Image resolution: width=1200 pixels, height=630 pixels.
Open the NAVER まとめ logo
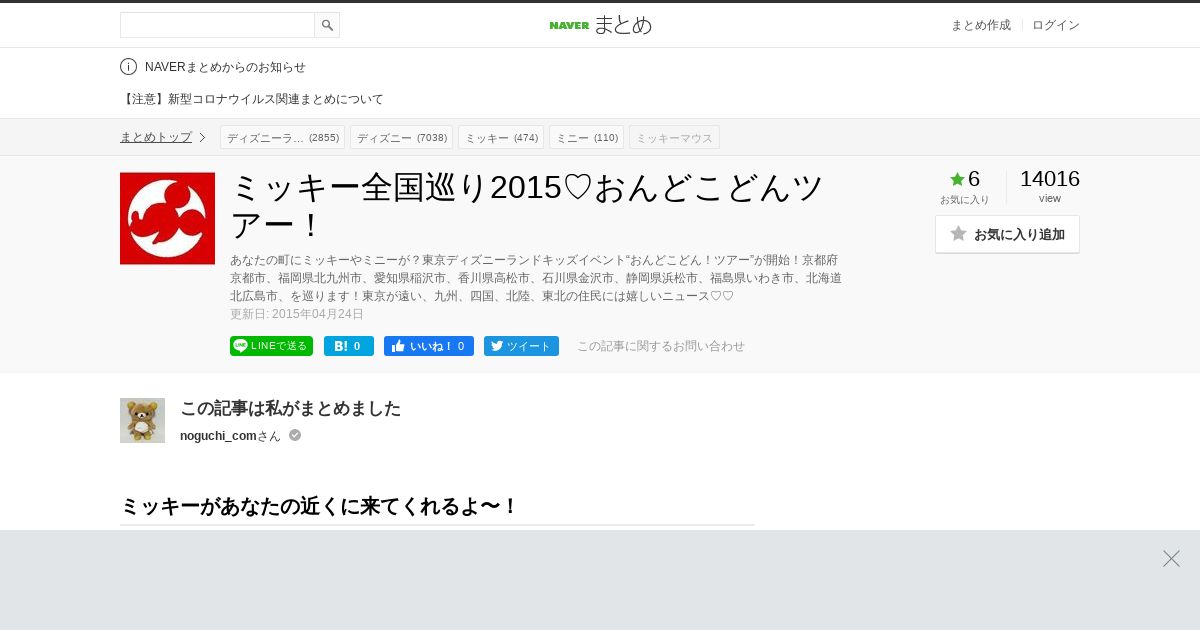[600, 25]
